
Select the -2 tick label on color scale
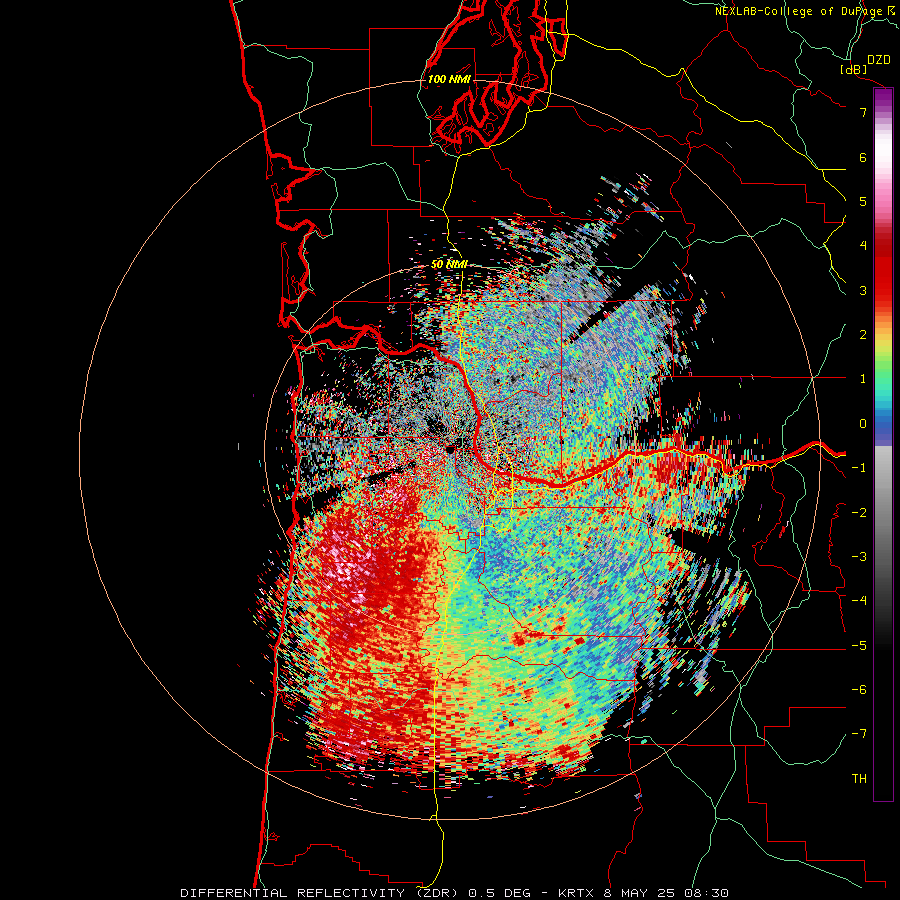click(x=859, y=512)
